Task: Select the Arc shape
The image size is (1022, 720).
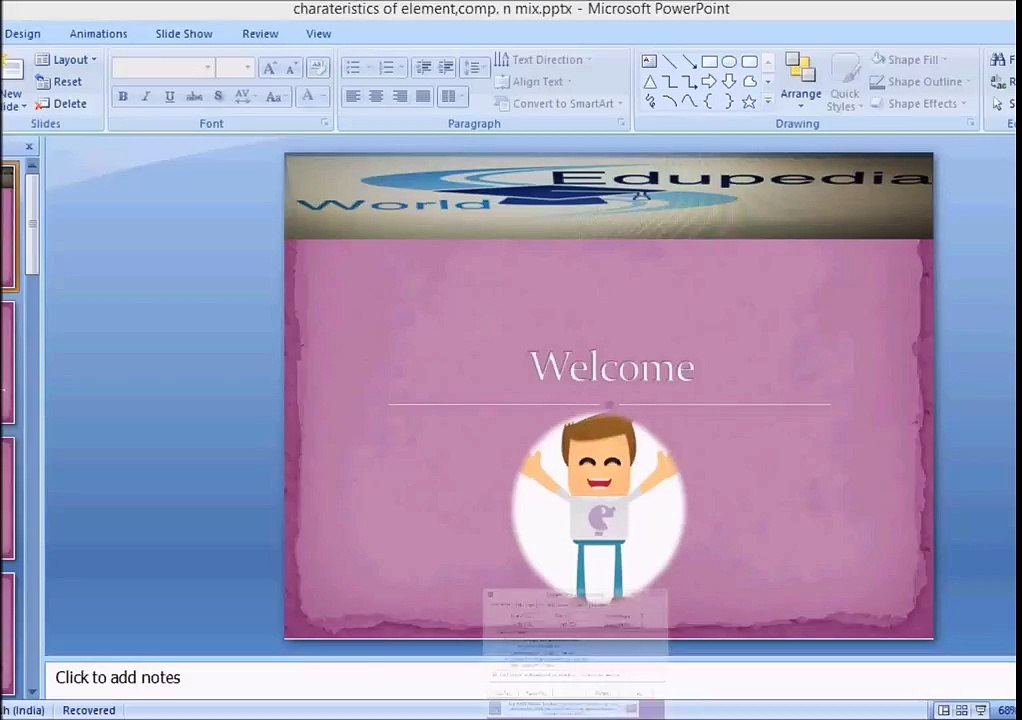Action: [x=669, y=101]
